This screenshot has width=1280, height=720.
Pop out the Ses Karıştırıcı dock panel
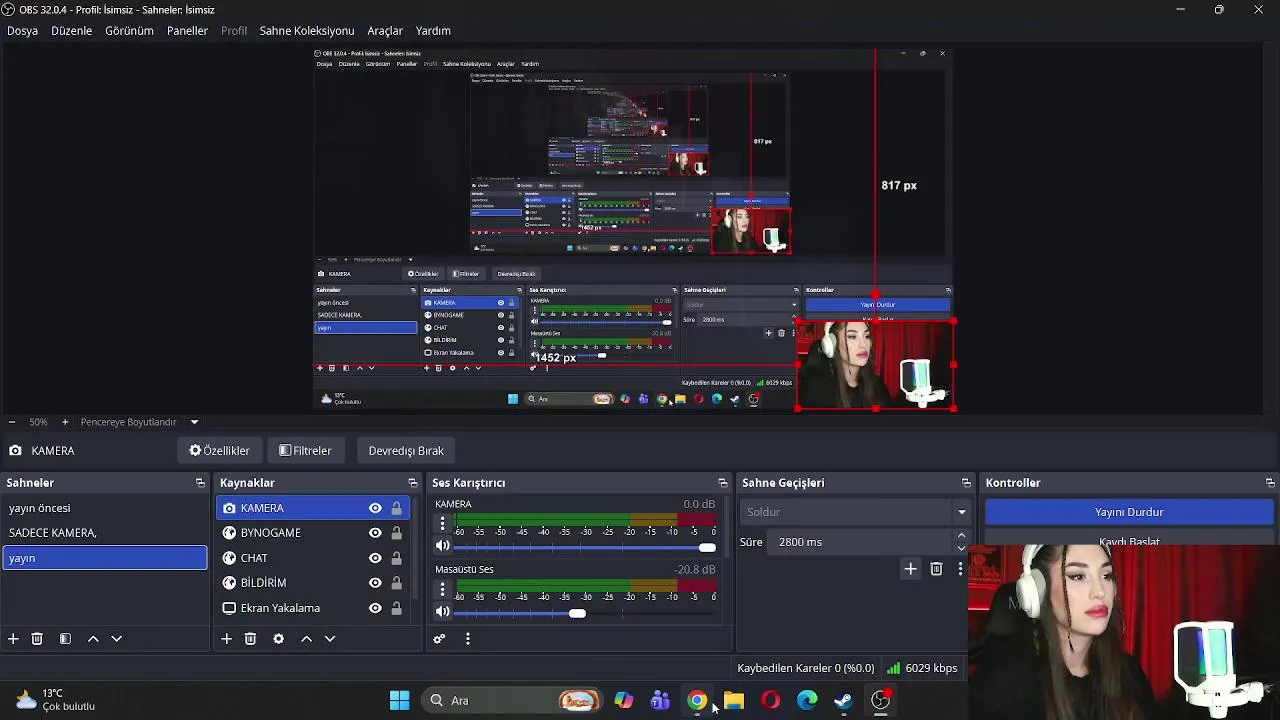pos(722,483)
